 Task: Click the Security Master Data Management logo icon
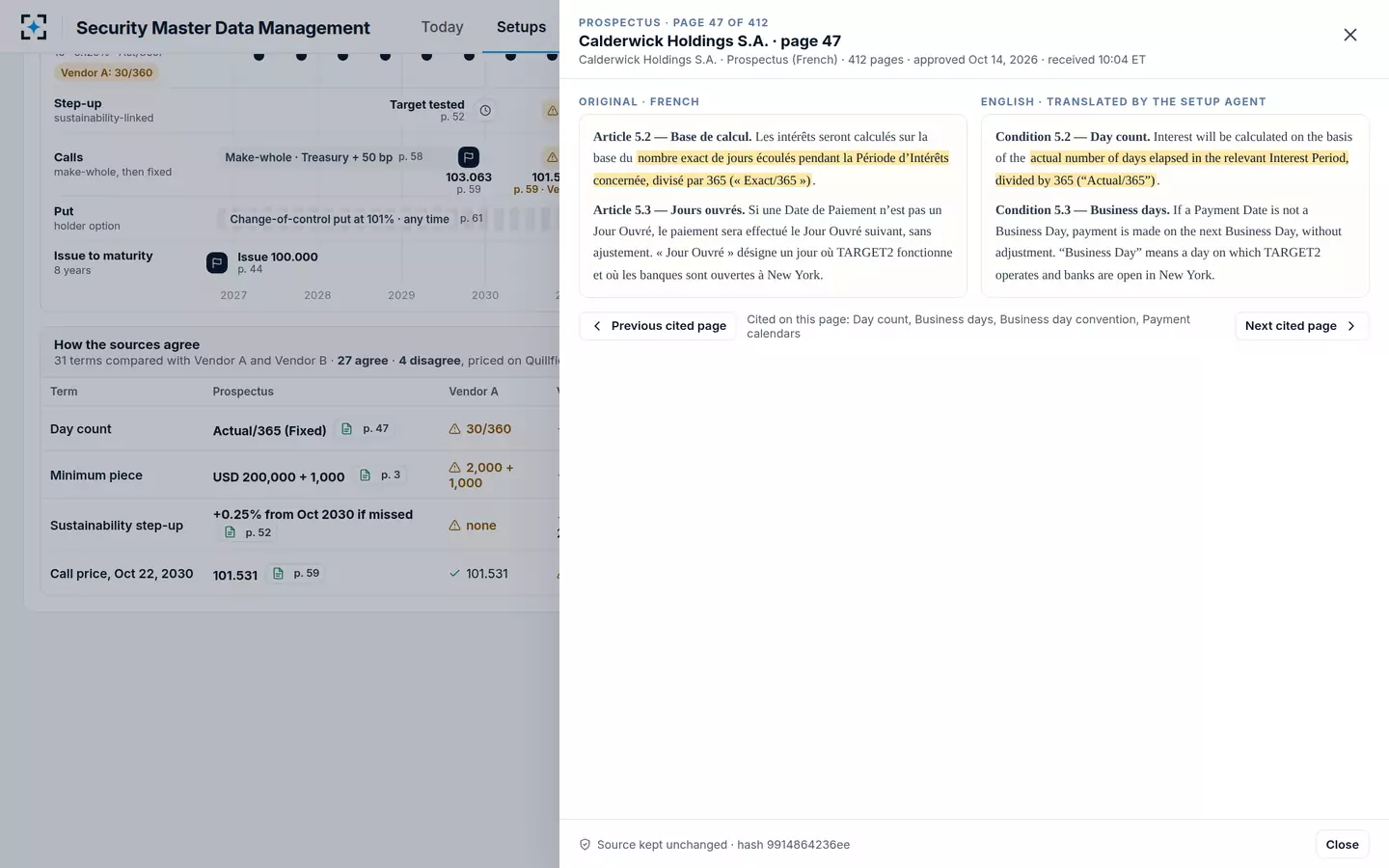(34, 27)
